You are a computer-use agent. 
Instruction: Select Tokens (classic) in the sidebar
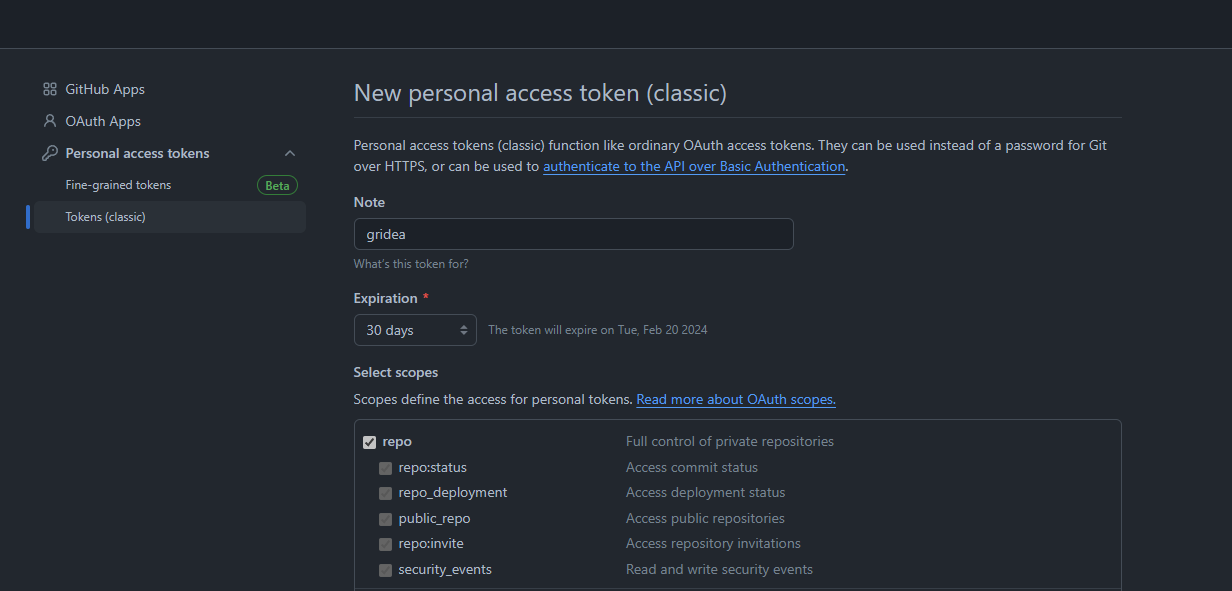pos(105,217)
